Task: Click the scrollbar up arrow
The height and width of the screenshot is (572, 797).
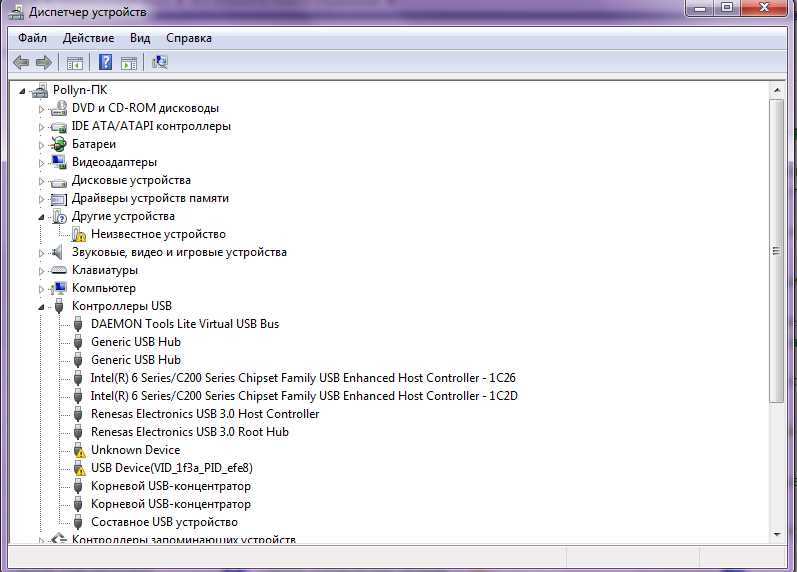Action: coord(777,91)
